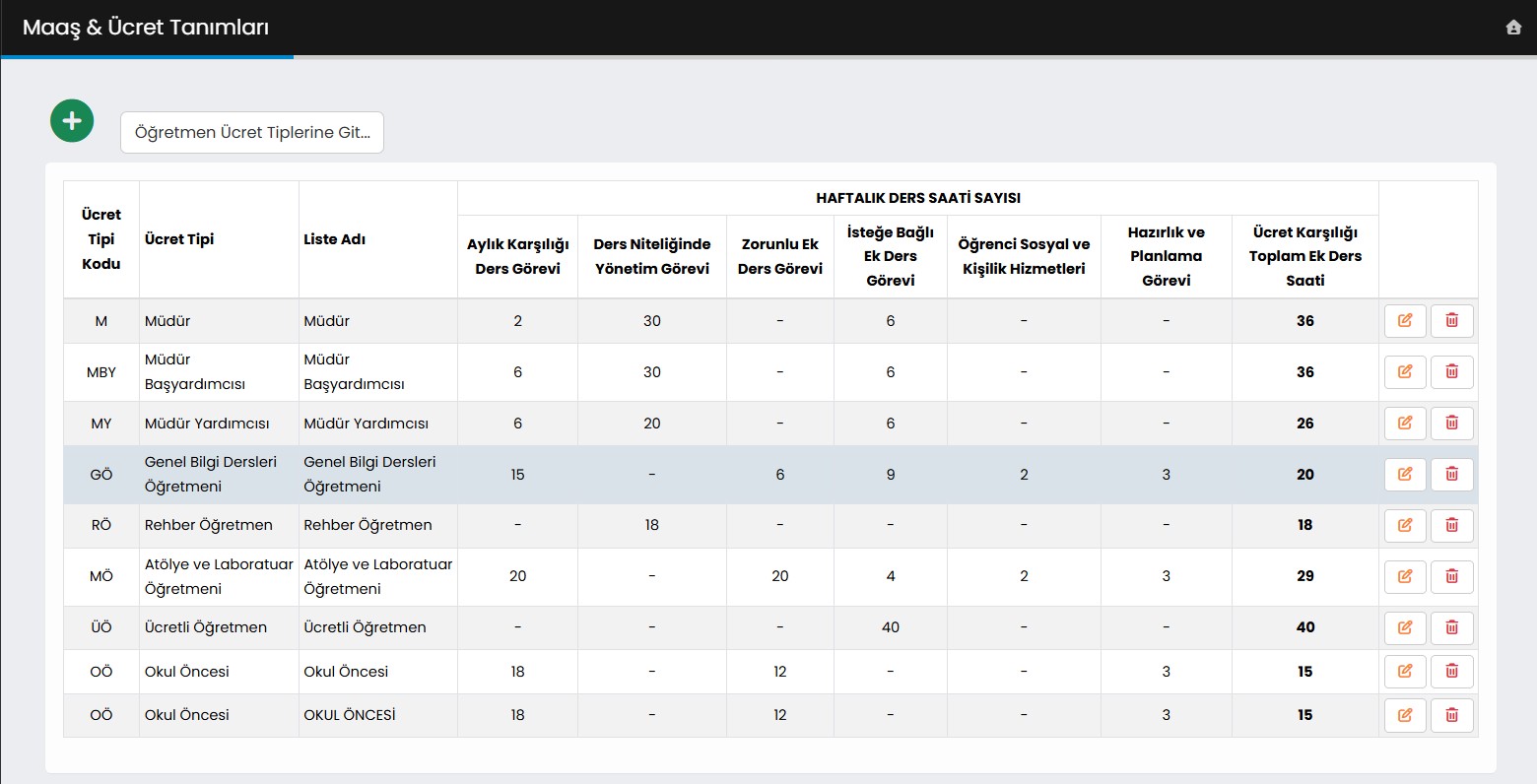The width and height of the screenshot is (1537, 784).
Task: Click the bold total 40 in the ÜÖ row
Action: (1305, 627)
